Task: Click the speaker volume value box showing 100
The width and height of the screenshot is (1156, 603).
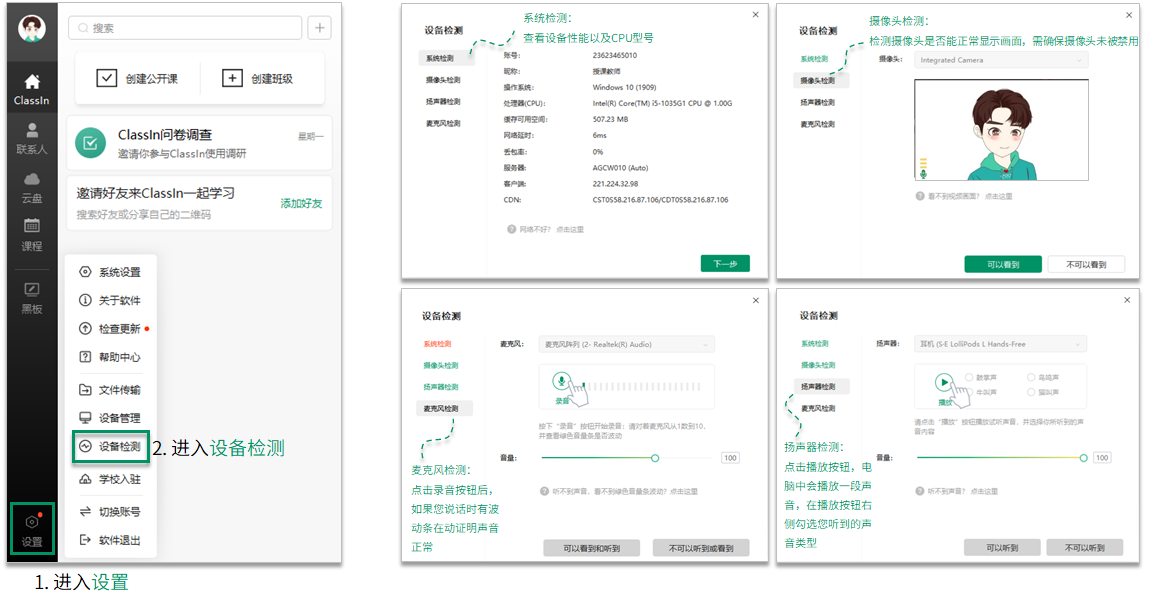Action: (1101, 458)
